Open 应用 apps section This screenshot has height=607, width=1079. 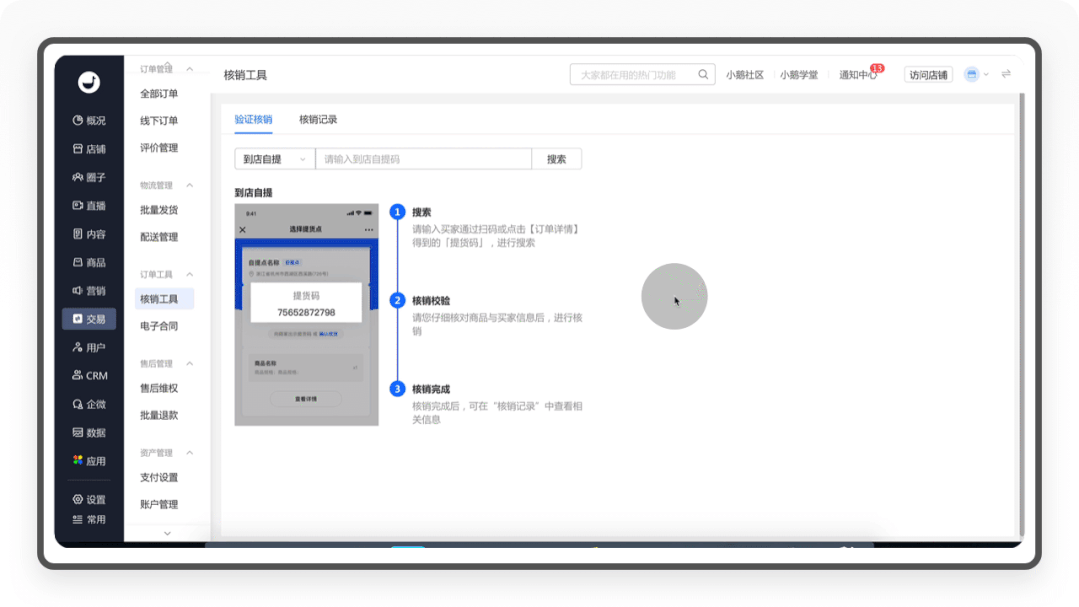pyautogui.click(x=89, y=460)
